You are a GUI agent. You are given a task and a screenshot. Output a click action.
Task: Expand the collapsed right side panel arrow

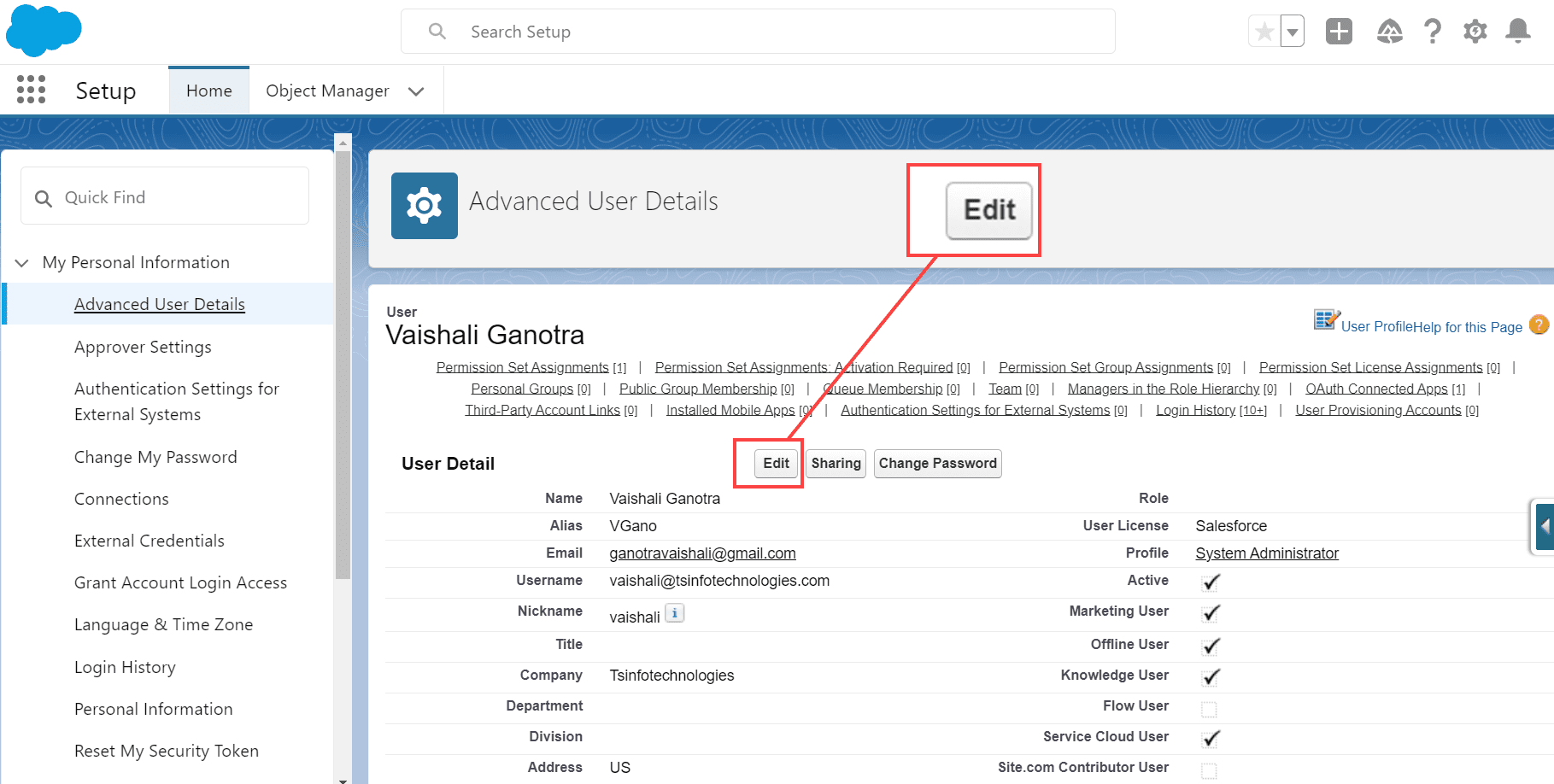1543,527
